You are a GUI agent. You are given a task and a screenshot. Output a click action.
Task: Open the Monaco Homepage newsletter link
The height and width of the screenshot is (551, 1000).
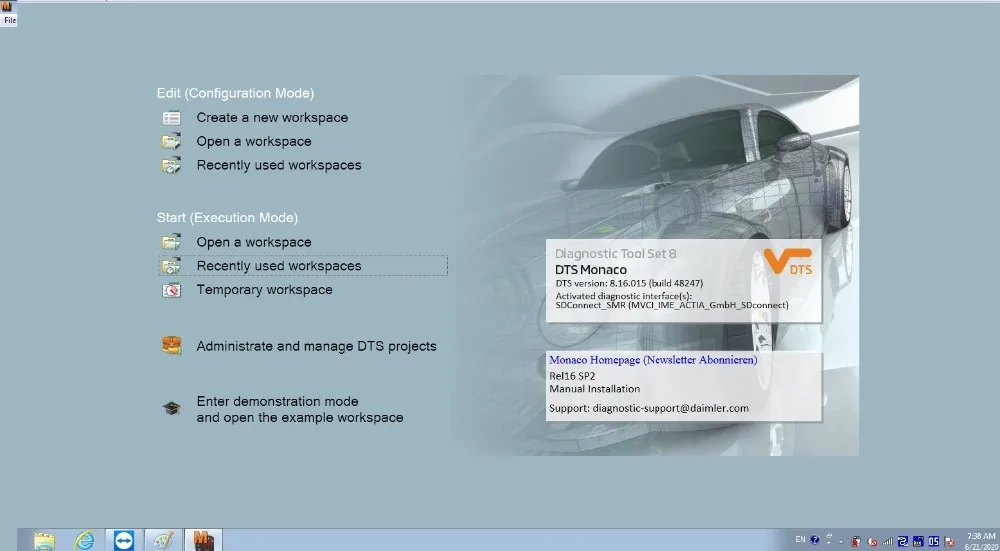click(653, 360)
